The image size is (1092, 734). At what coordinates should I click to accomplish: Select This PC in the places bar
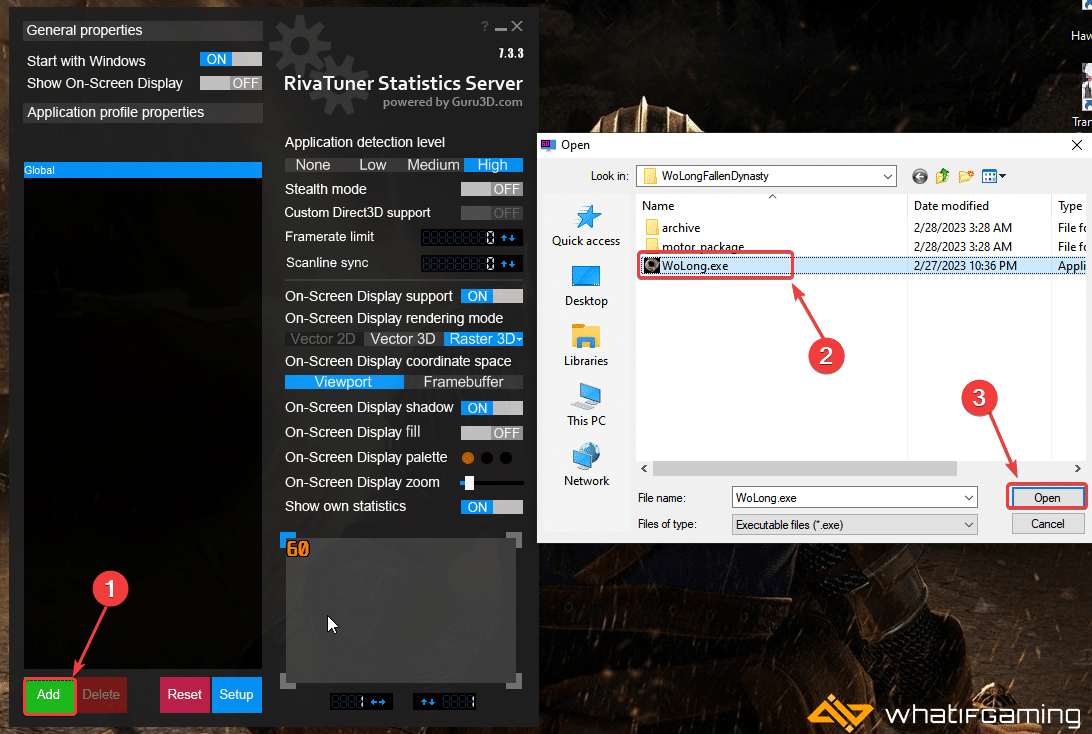tap(586, 406)
